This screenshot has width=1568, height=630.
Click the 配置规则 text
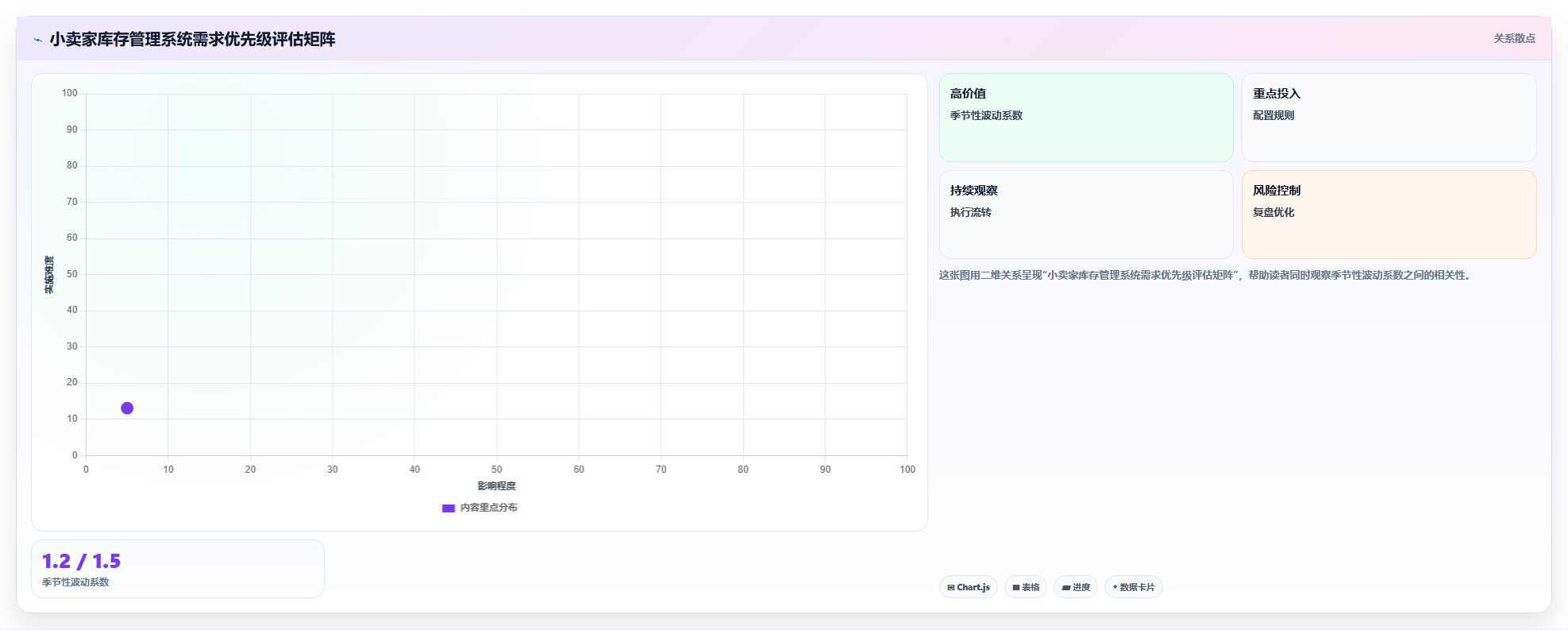coord(1273,115)
